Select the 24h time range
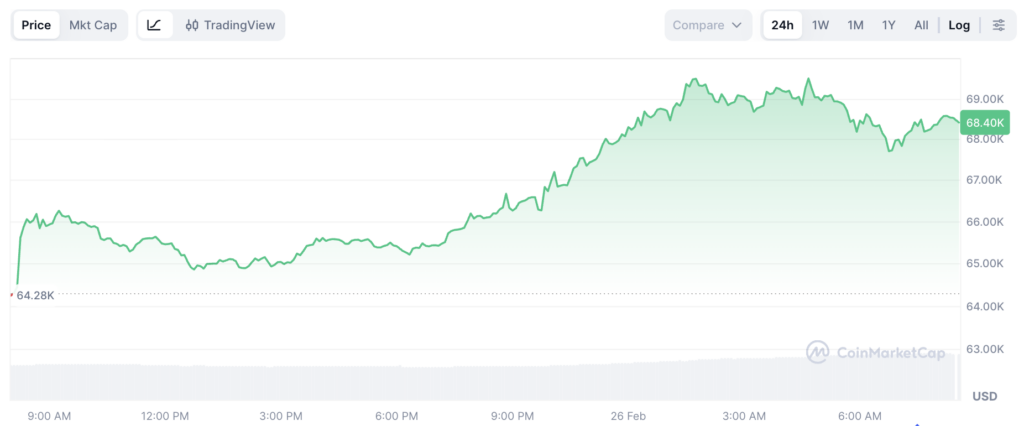 click(x=782, y=25)
